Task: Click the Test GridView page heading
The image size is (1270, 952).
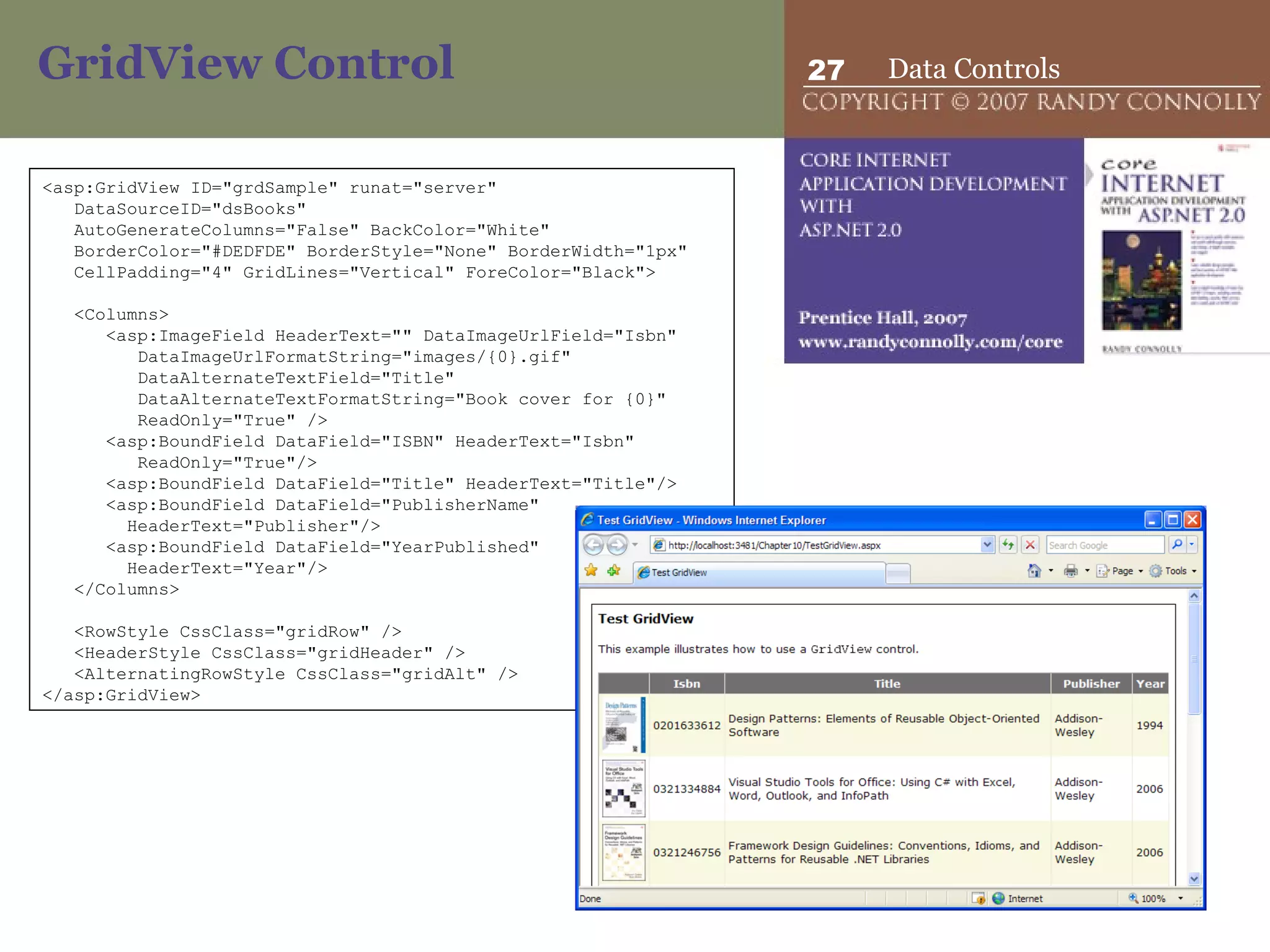Action: pos(646,619)
